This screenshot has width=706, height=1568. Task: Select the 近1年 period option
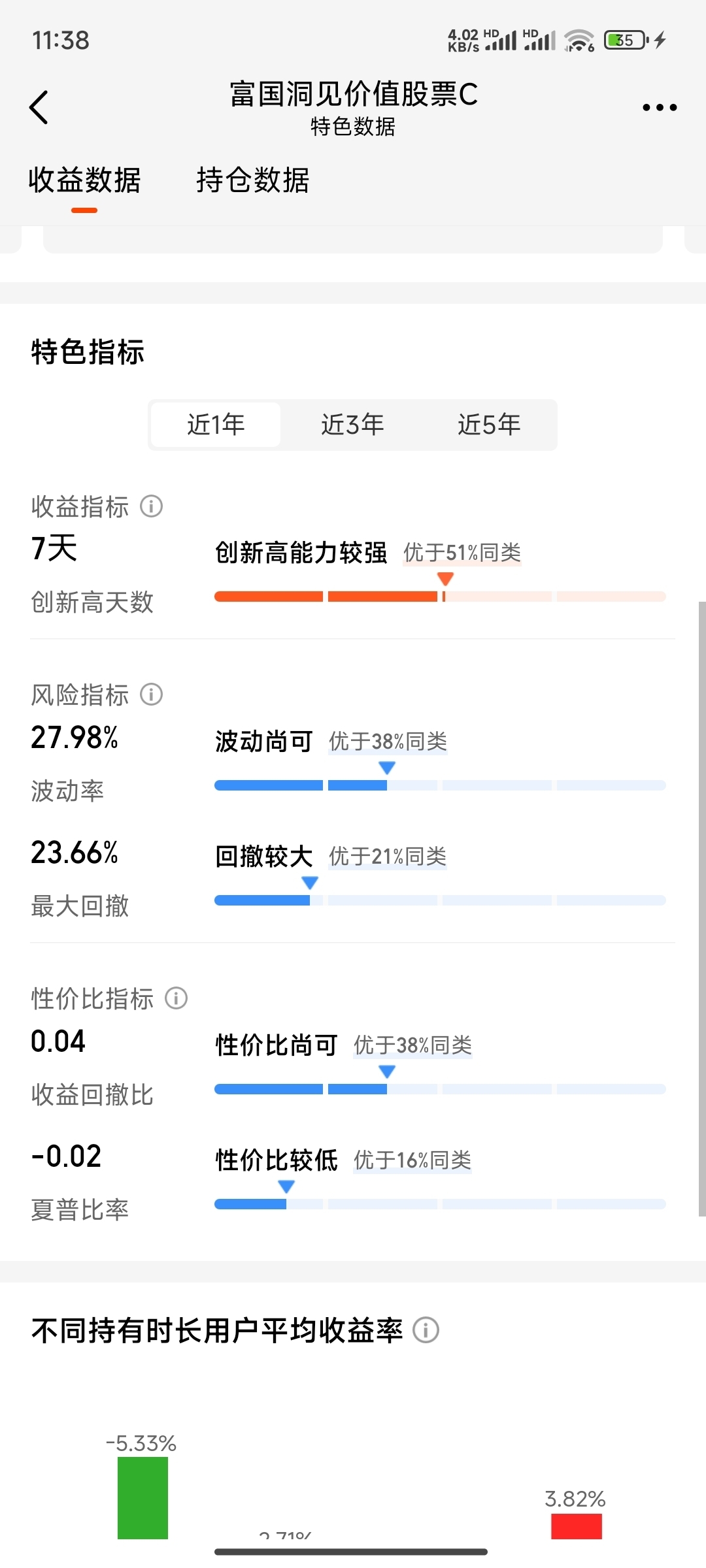(216, 425)
